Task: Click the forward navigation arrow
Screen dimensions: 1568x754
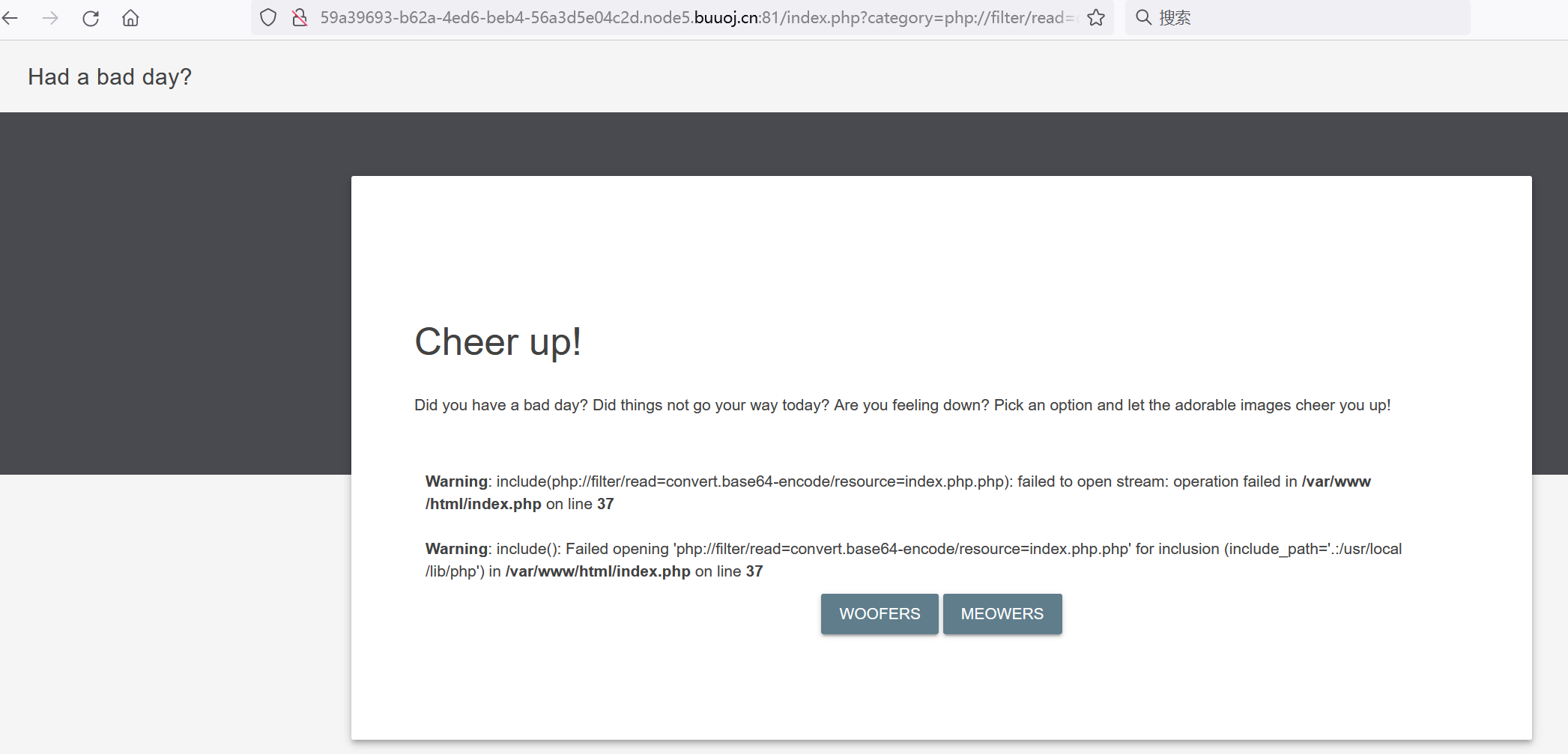Action: coord(50,18)
